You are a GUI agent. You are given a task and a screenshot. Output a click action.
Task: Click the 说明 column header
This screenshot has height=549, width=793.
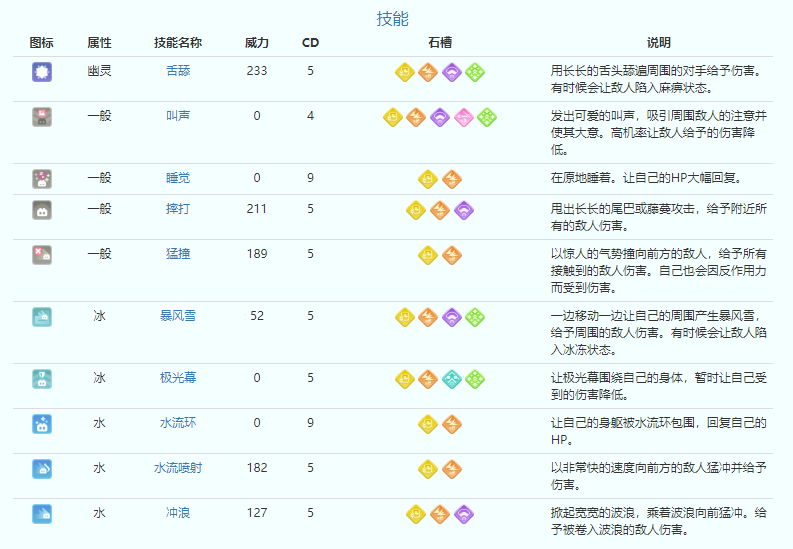click(659, 43)
